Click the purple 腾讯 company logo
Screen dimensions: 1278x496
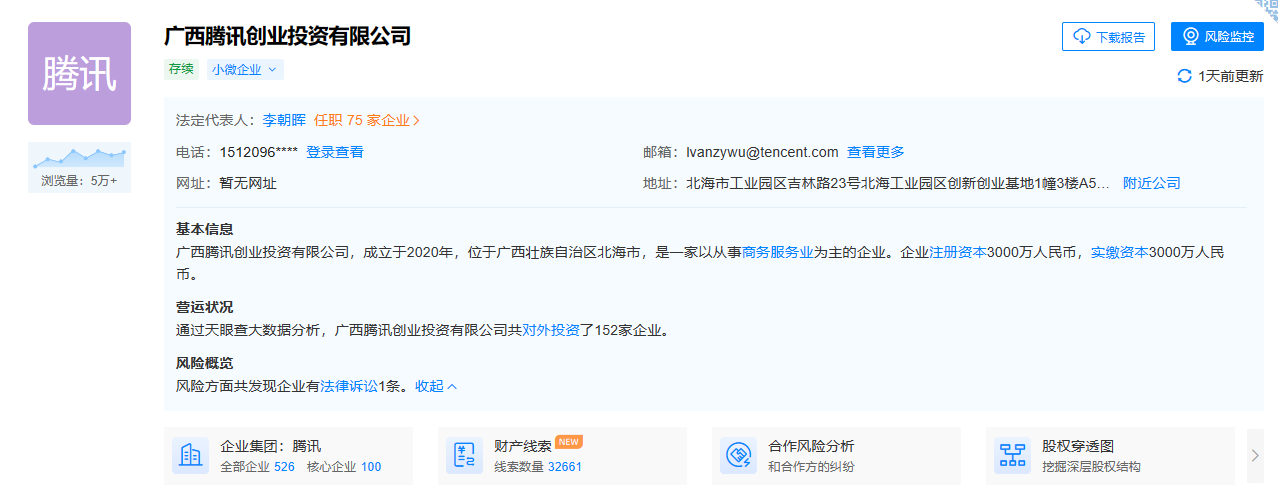(x=79, y=73)
